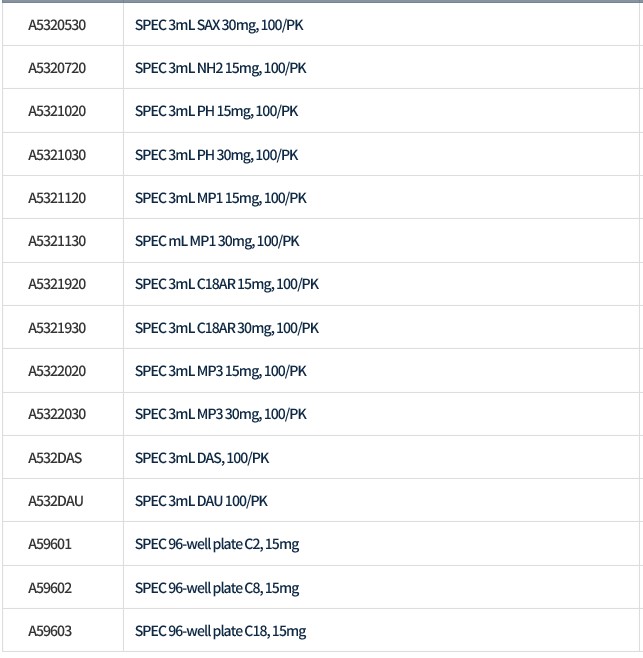Viewport: 643px width, 658px height.
Task: Click the SPEC 3mL C18AR 15mg description
Action: pyautogui.click(x=227, y=284)
